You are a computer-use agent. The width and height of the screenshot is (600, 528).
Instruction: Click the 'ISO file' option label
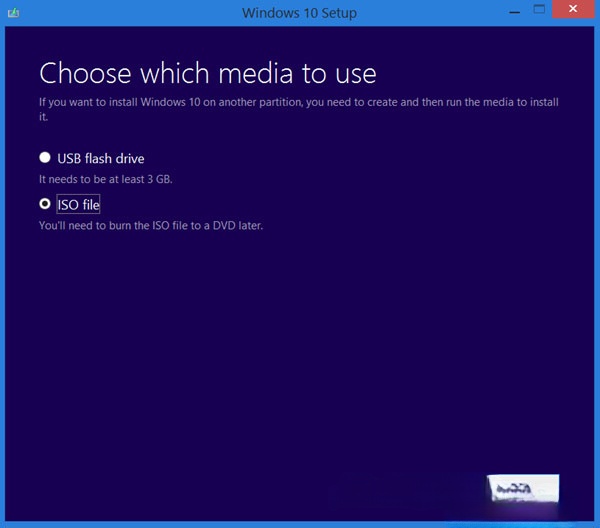pyautogui.click(x=78, y=205)
